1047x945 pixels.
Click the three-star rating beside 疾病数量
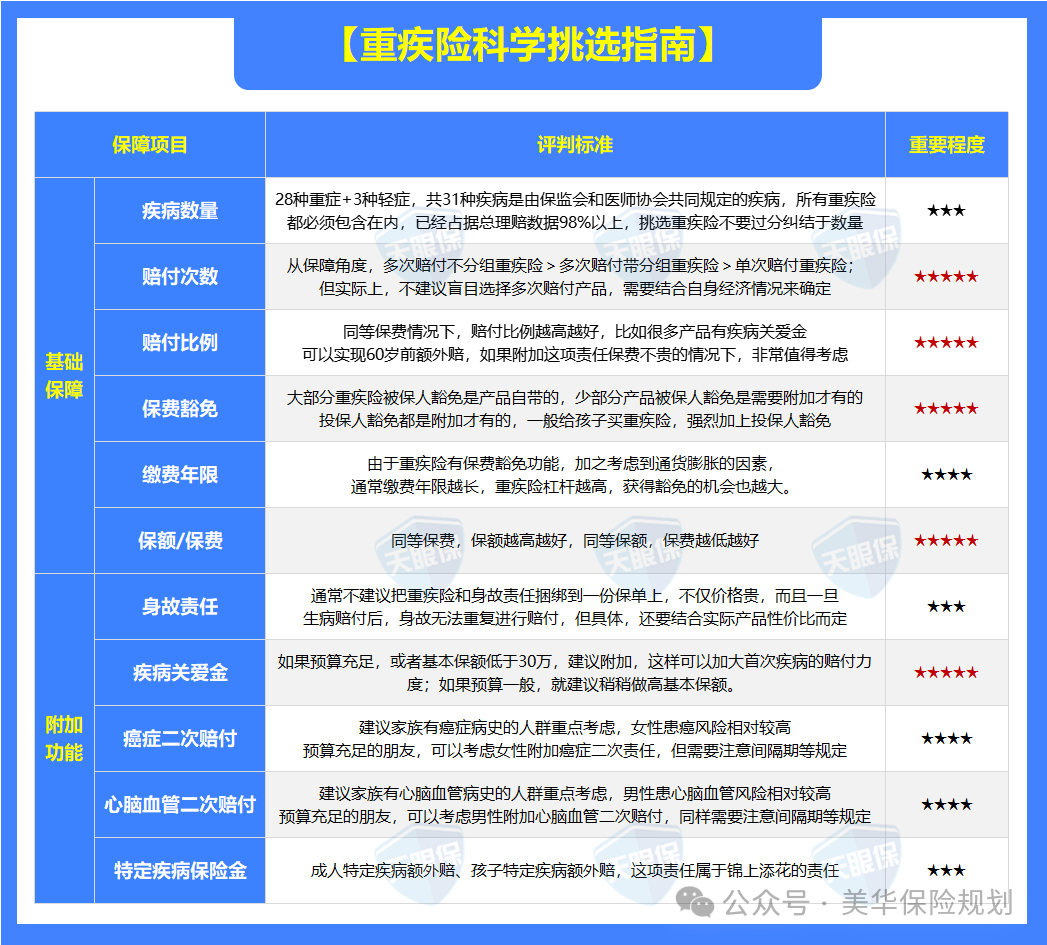point(946,210)
